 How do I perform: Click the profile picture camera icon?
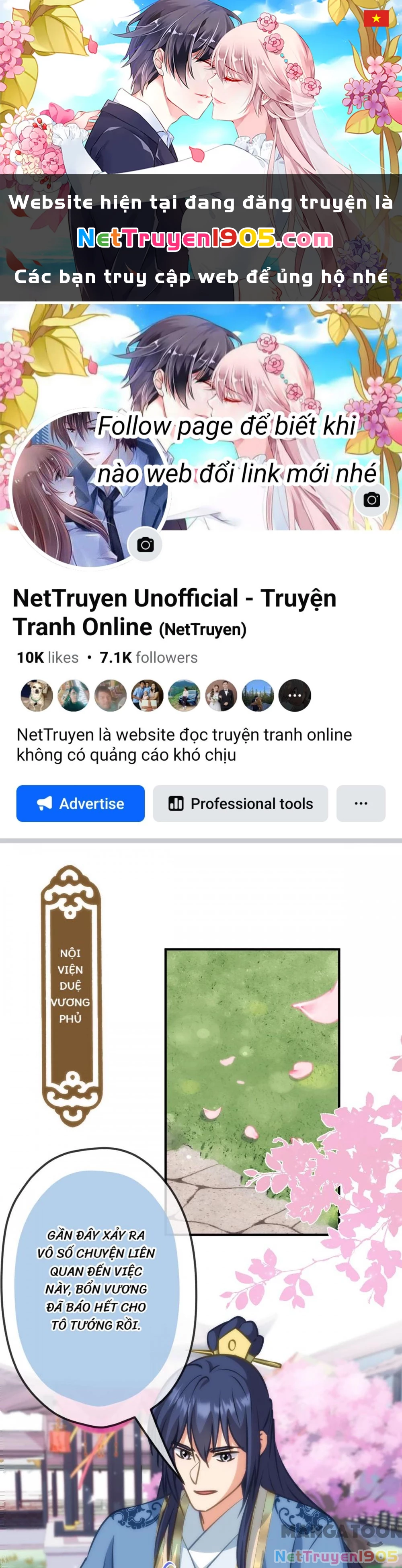point(145,545)
